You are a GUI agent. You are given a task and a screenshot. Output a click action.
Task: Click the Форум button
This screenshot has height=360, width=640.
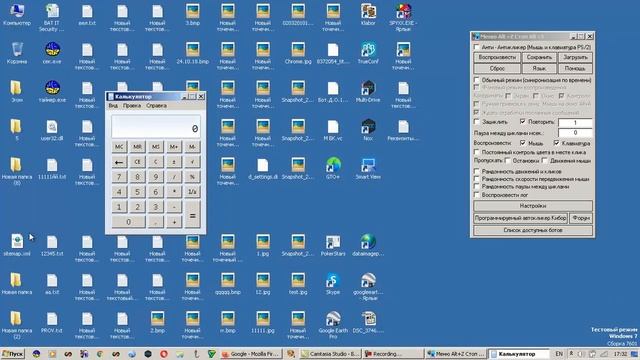tap(581, 218)
